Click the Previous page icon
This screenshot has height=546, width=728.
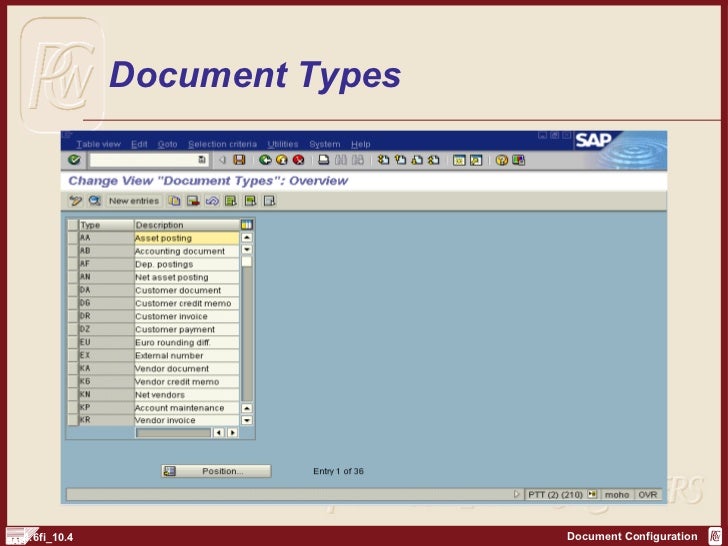(x=400, y=160)
